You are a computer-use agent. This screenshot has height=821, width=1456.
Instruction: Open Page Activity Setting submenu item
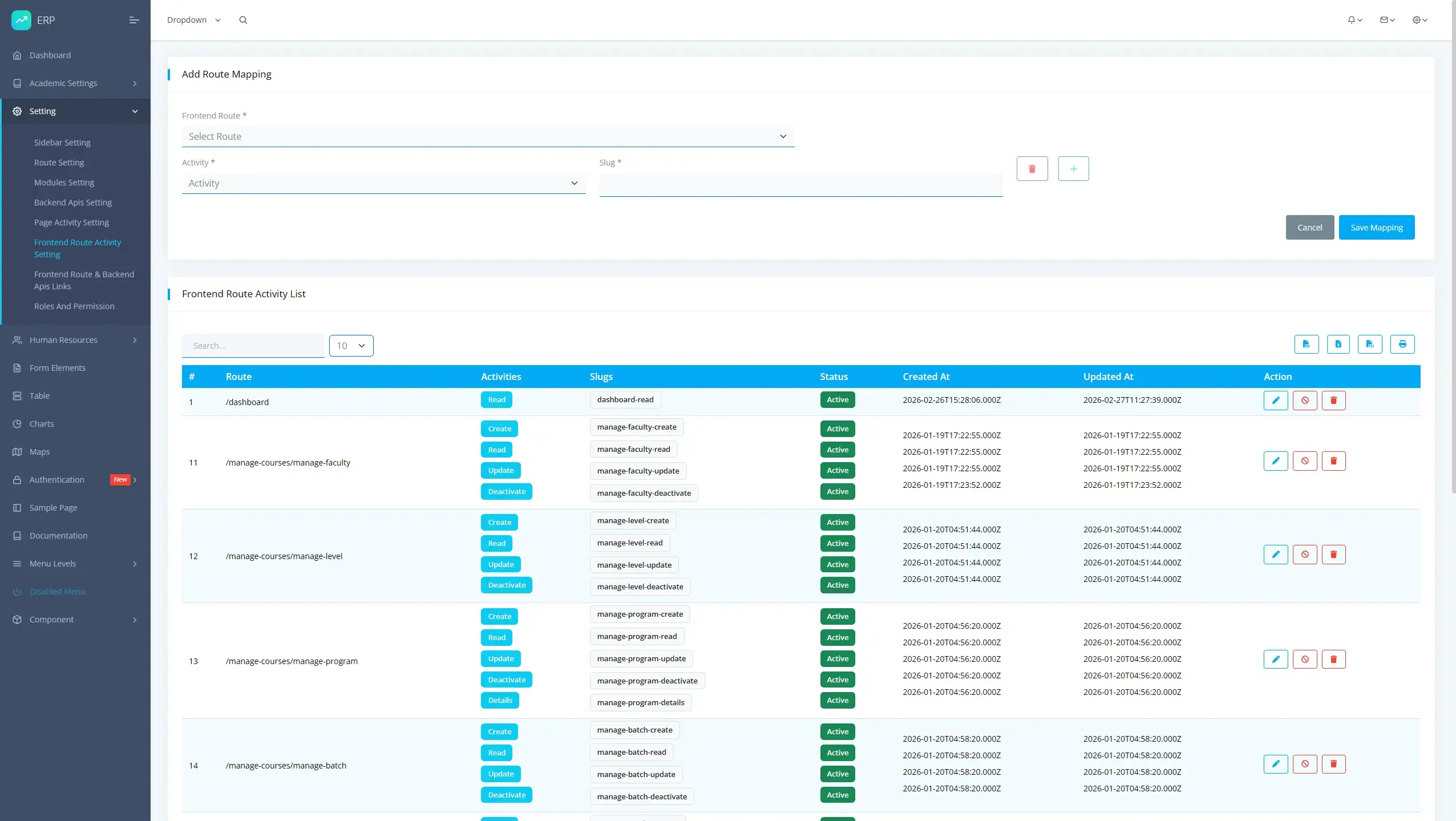71,223
